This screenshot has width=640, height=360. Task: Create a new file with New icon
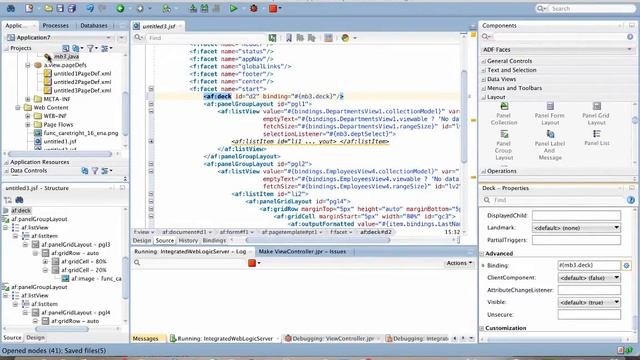pos(29,8)
